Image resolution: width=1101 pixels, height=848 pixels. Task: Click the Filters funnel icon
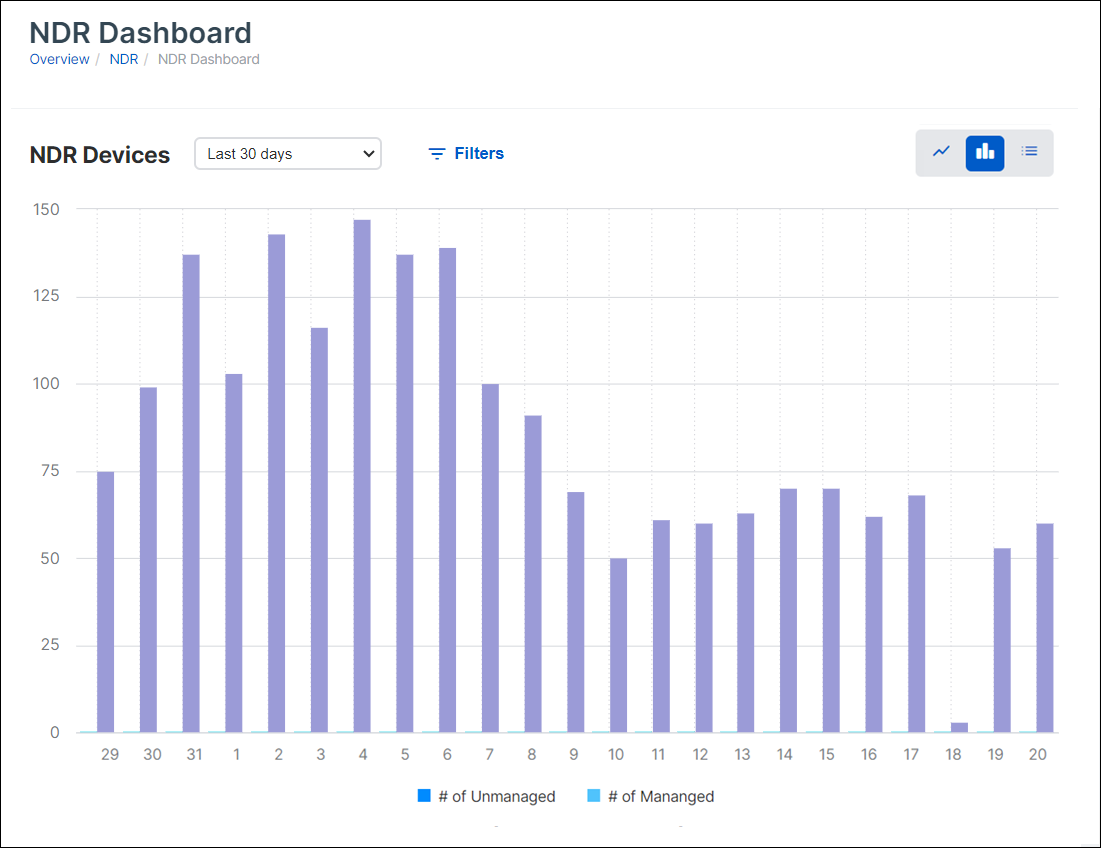(436, 154)
